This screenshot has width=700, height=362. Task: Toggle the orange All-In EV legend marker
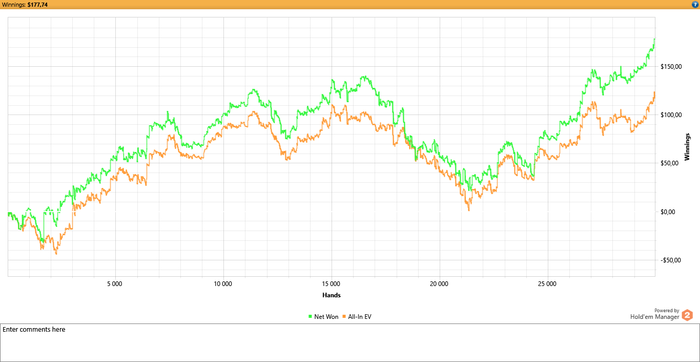tap(344, 316)
